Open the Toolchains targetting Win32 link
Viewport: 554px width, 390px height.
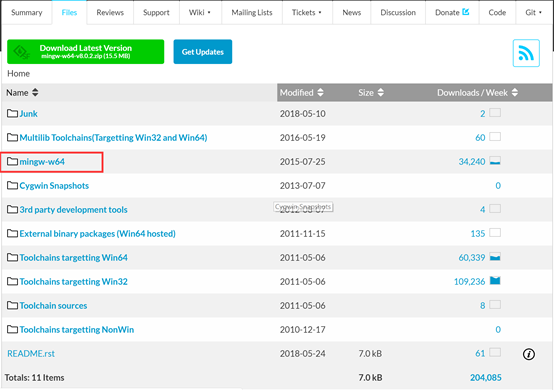coord(73,282)
